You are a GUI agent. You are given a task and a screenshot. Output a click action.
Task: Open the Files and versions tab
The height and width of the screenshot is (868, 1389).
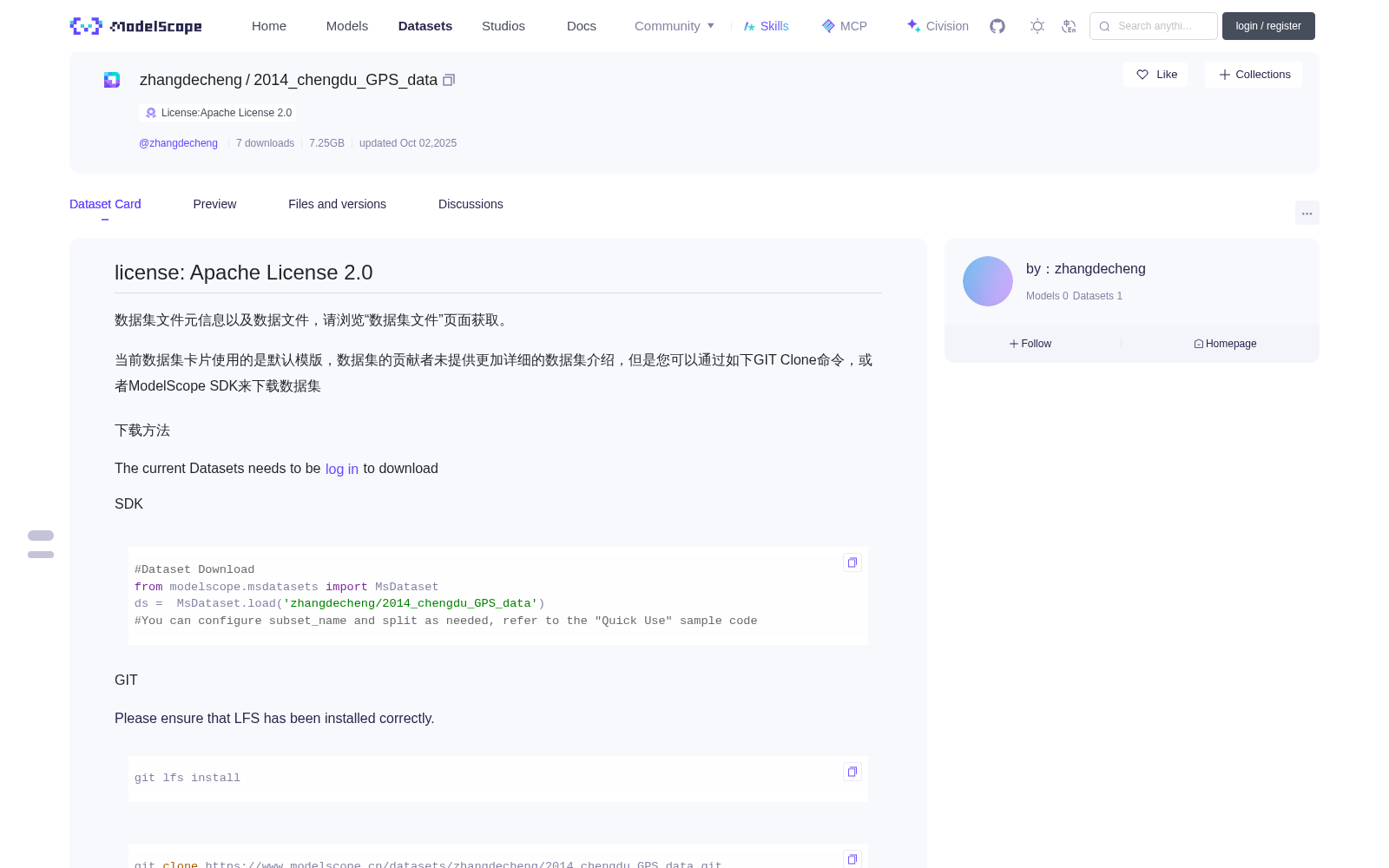(x=337, y=204)
